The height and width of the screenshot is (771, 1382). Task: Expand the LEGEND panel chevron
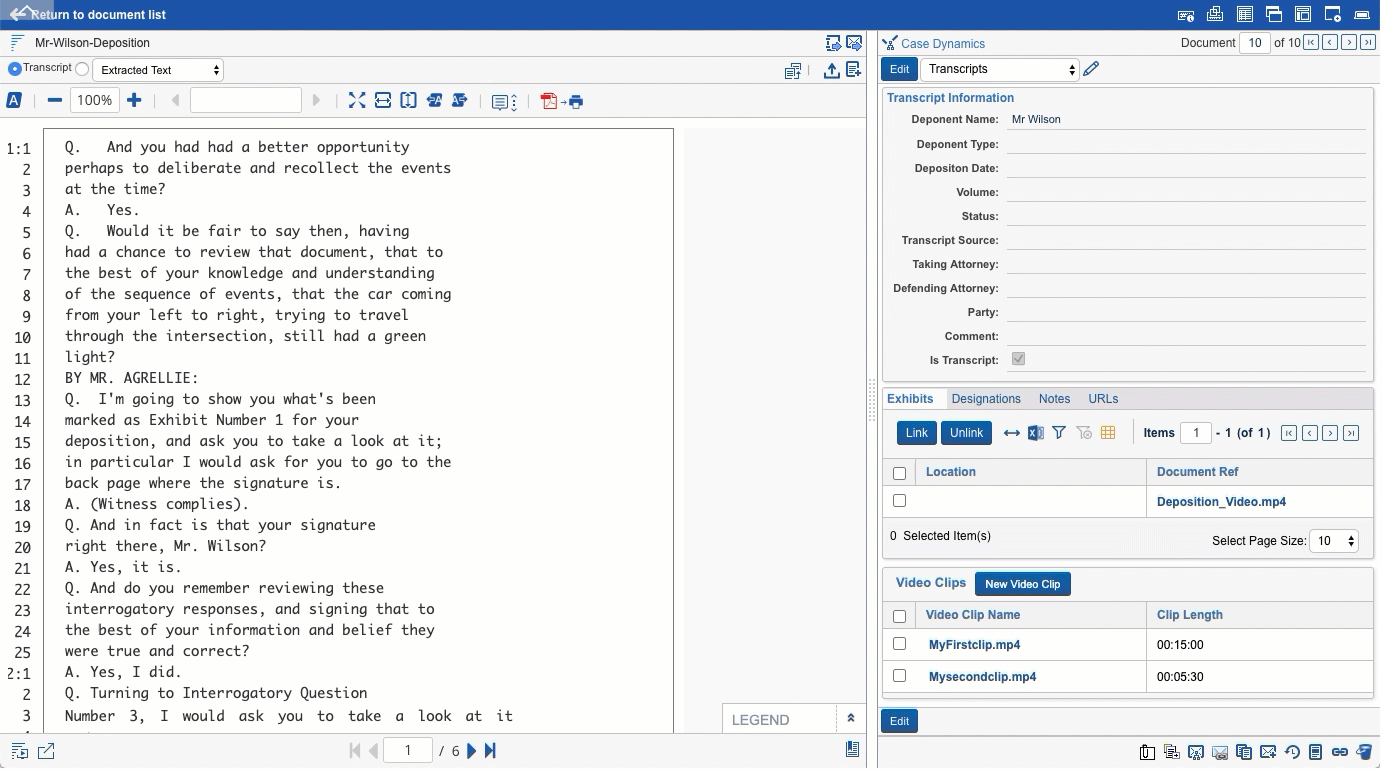point(851,719)
